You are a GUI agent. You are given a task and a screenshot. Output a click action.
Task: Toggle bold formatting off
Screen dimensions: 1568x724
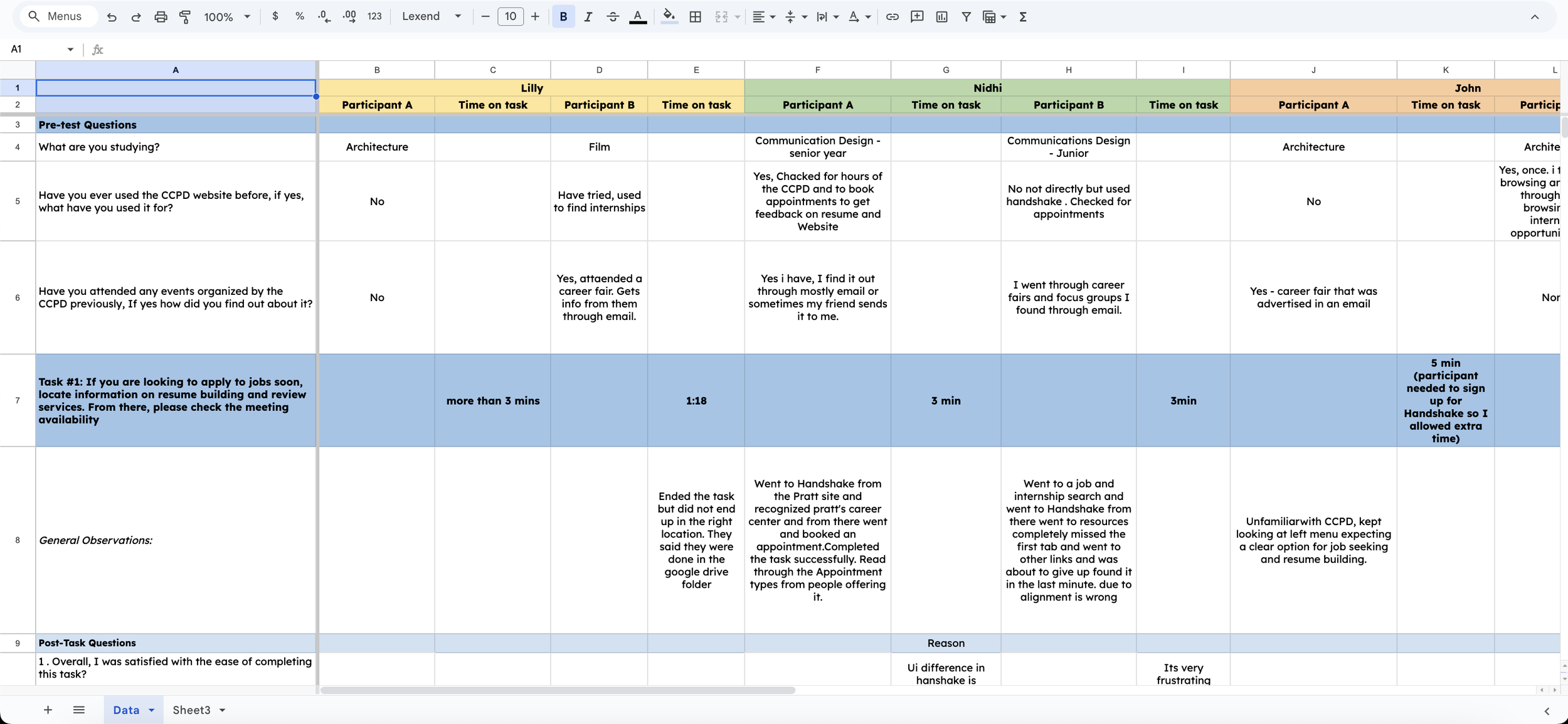click(x=563, y=16)
